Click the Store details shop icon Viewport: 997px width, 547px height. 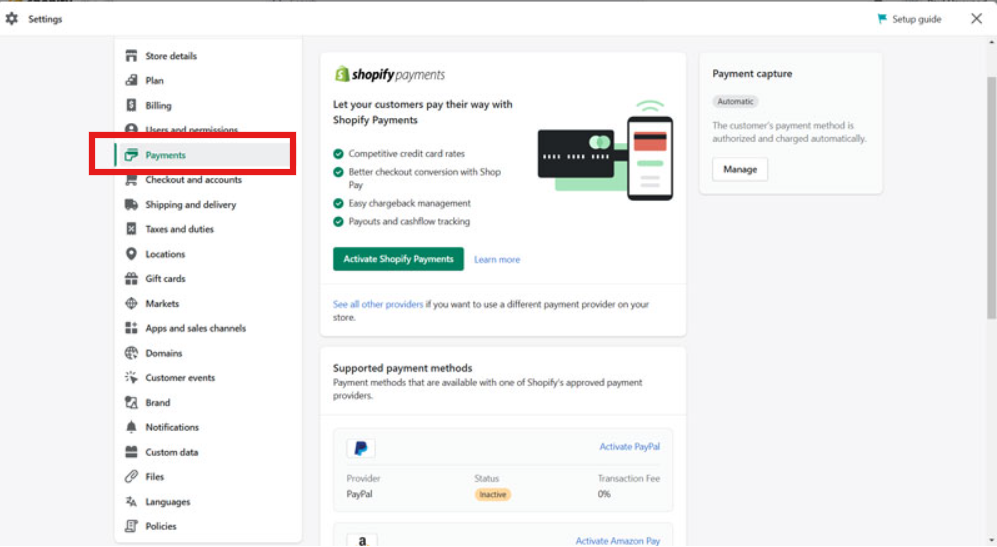coord(131,56)
